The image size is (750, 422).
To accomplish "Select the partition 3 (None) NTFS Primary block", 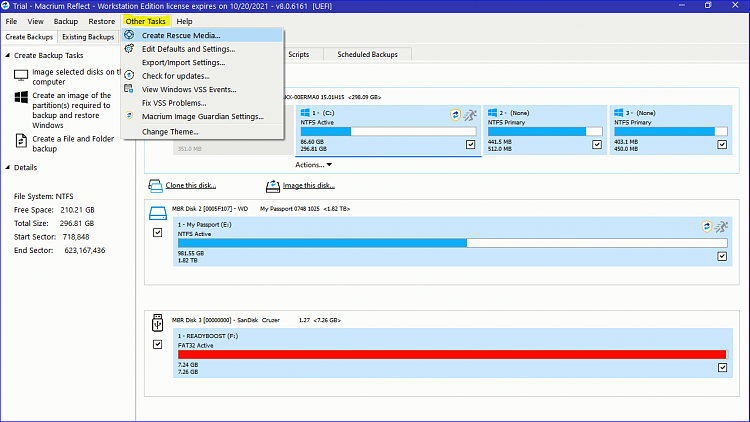I will [671, 130].
